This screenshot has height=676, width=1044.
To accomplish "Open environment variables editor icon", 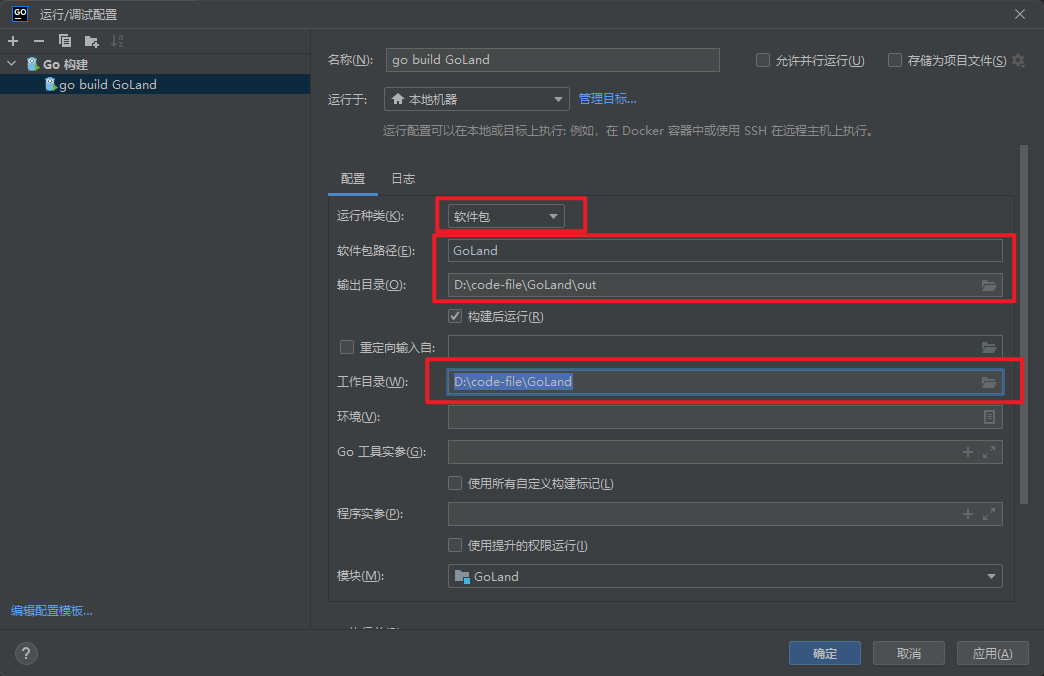I will 989,417.
